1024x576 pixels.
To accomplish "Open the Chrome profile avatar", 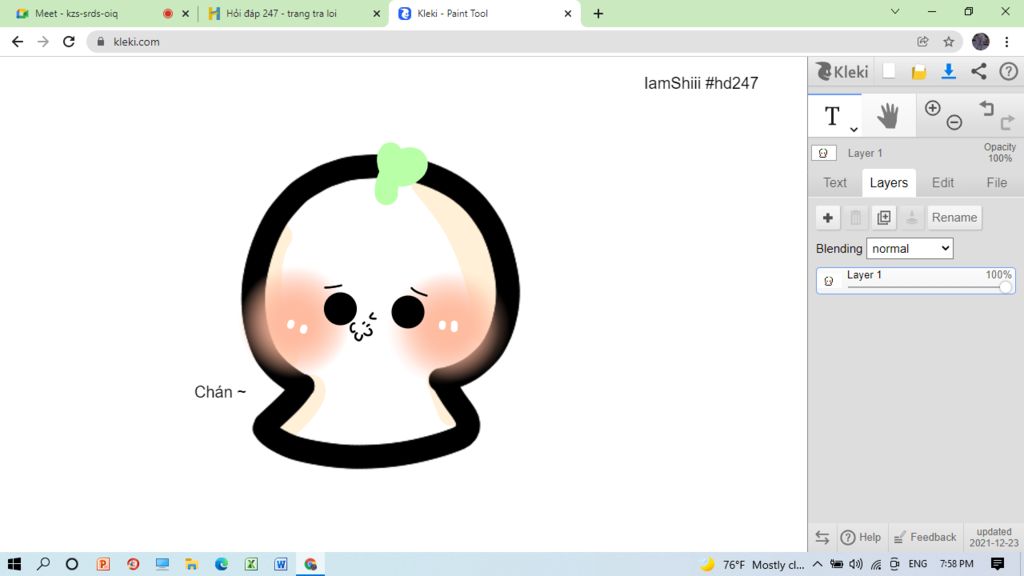I will (x=980, y=41).
